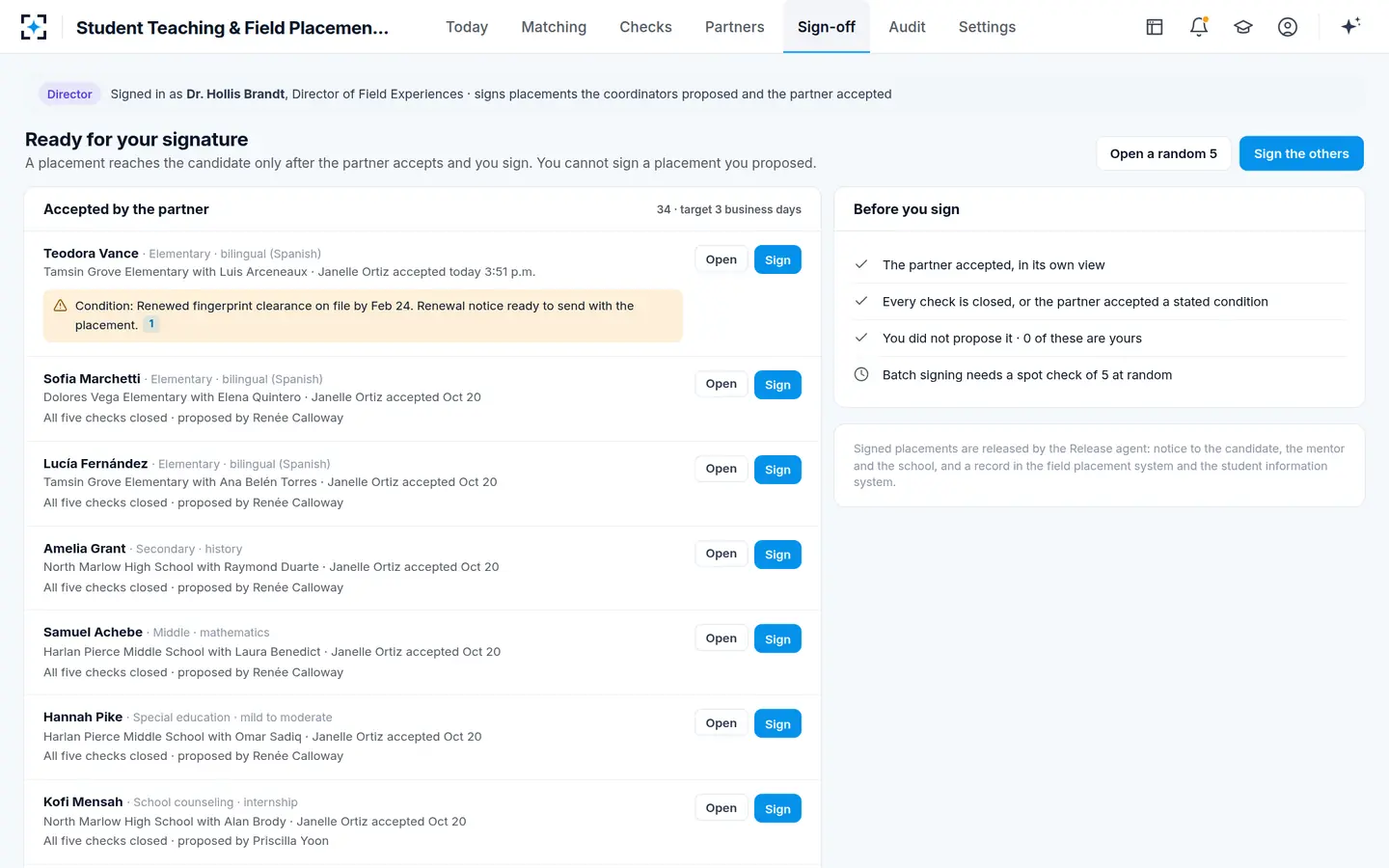Click the name Teodora Vance
Screen dimensions: 1389x868
91,254
